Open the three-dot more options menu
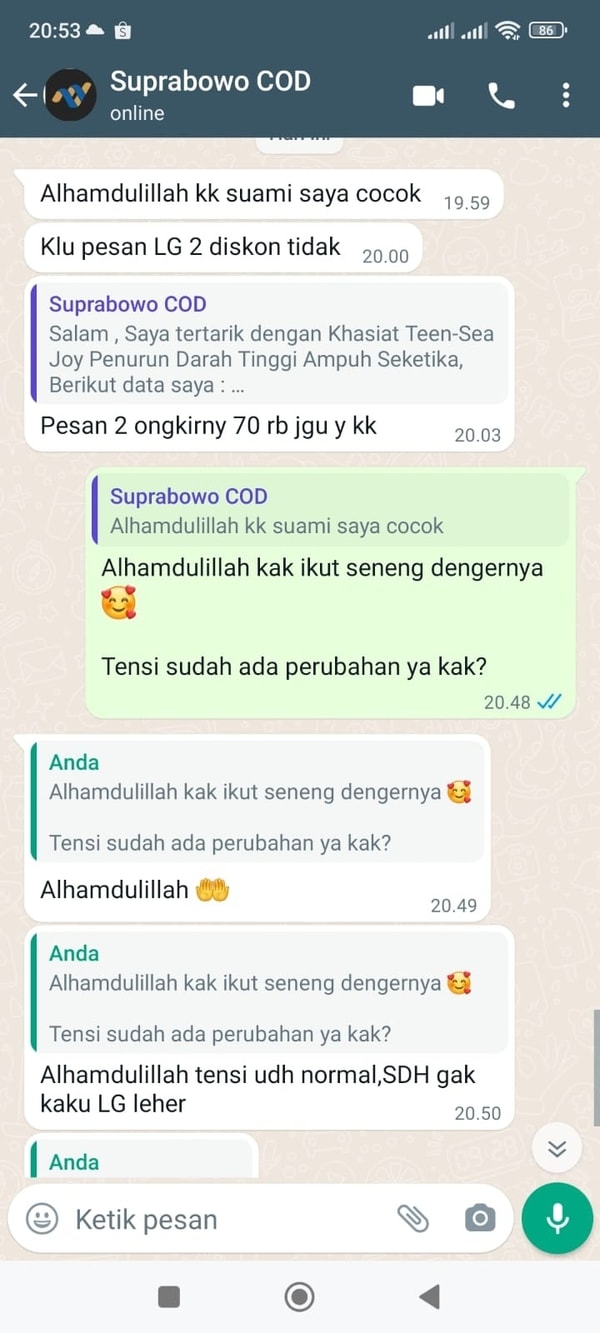 (566, 95)
